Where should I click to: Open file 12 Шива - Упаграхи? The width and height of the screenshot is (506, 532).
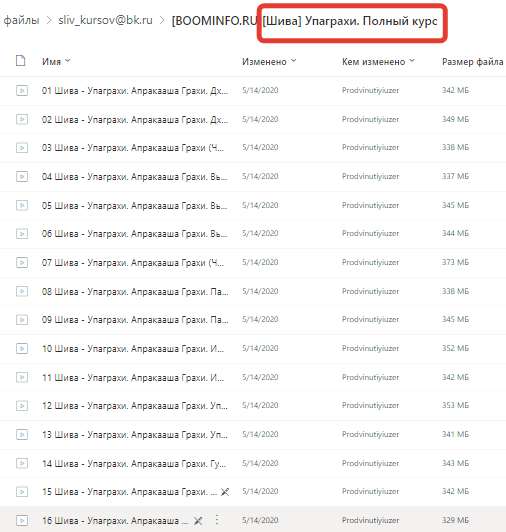[135, 406]
